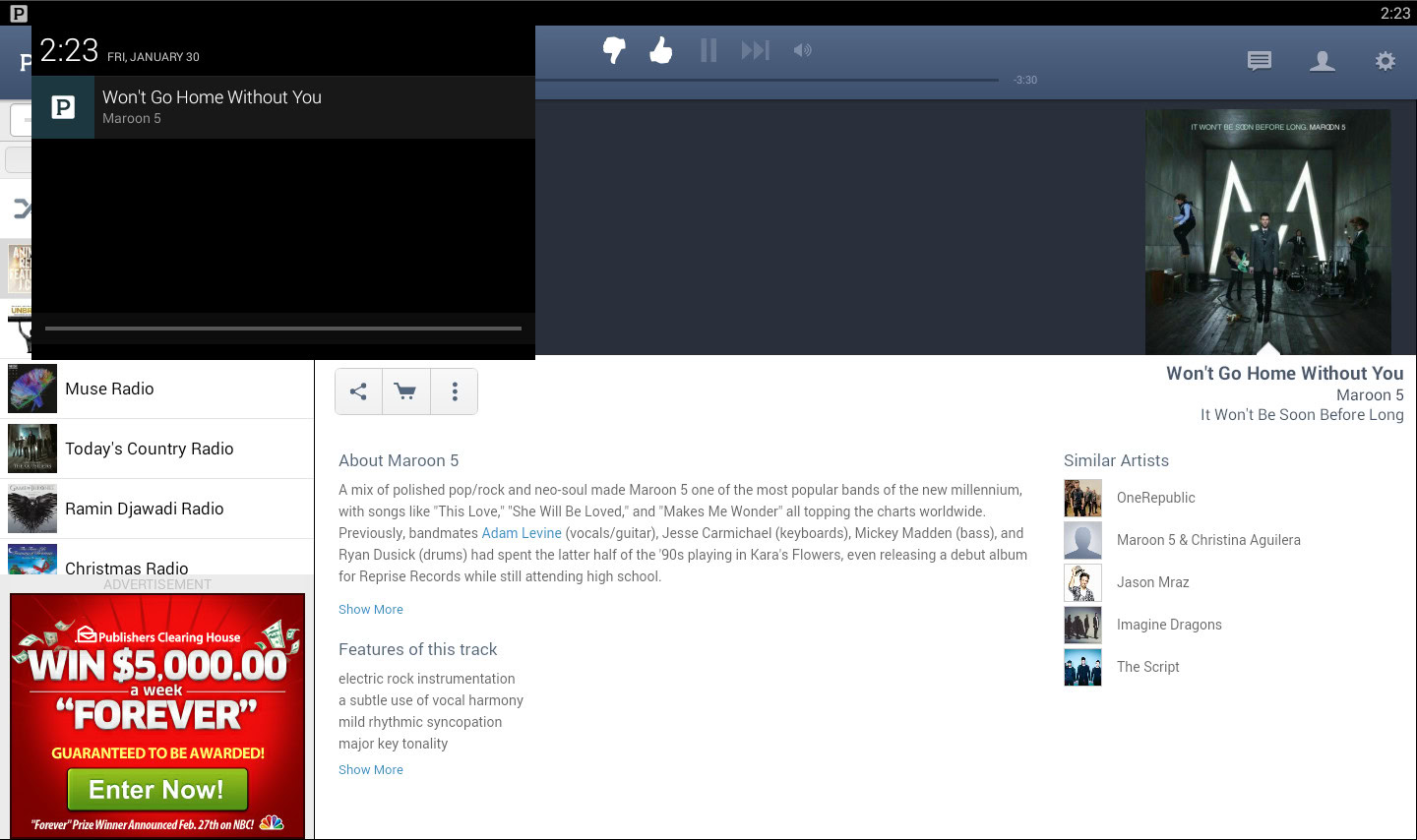Give the song a thumbs up
The image size is (1417, 840).
point(661,50)
